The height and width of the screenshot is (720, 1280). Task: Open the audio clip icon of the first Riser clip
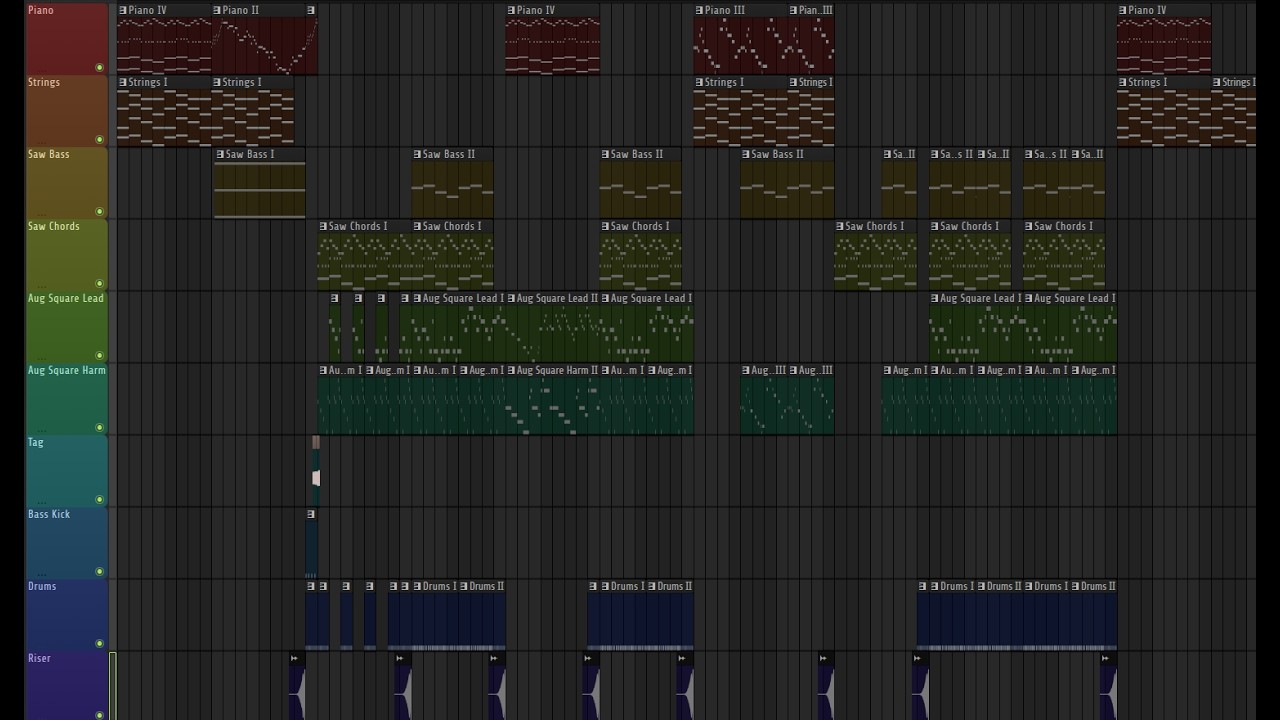pos(295,658)
